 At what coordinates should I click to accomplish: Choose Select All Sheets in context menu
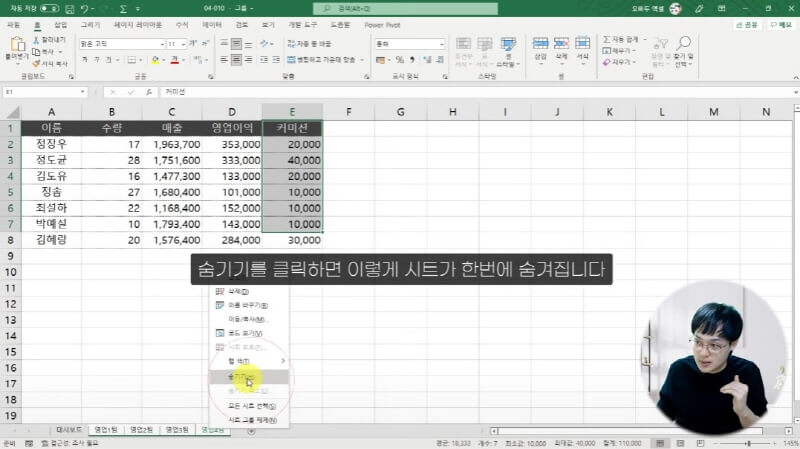click(x=249, y=406)
